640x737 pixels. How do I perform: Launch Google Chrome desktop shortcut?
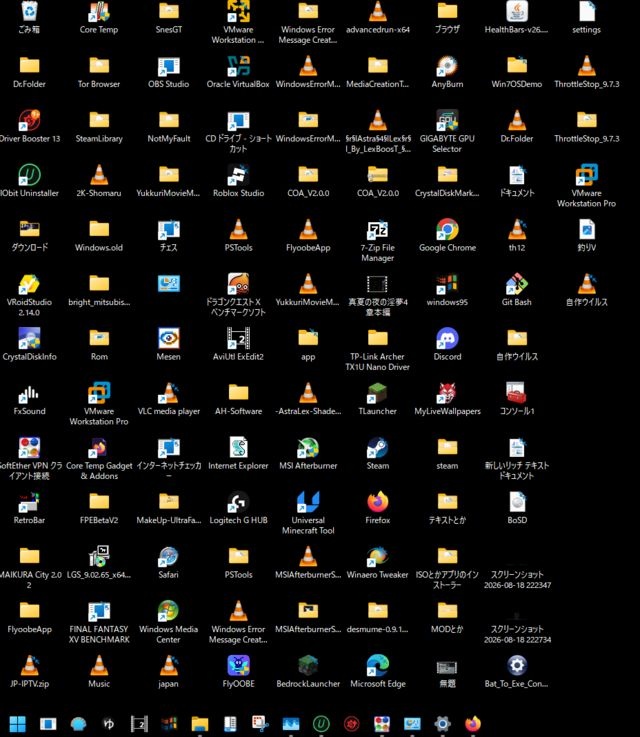point(447,229)
